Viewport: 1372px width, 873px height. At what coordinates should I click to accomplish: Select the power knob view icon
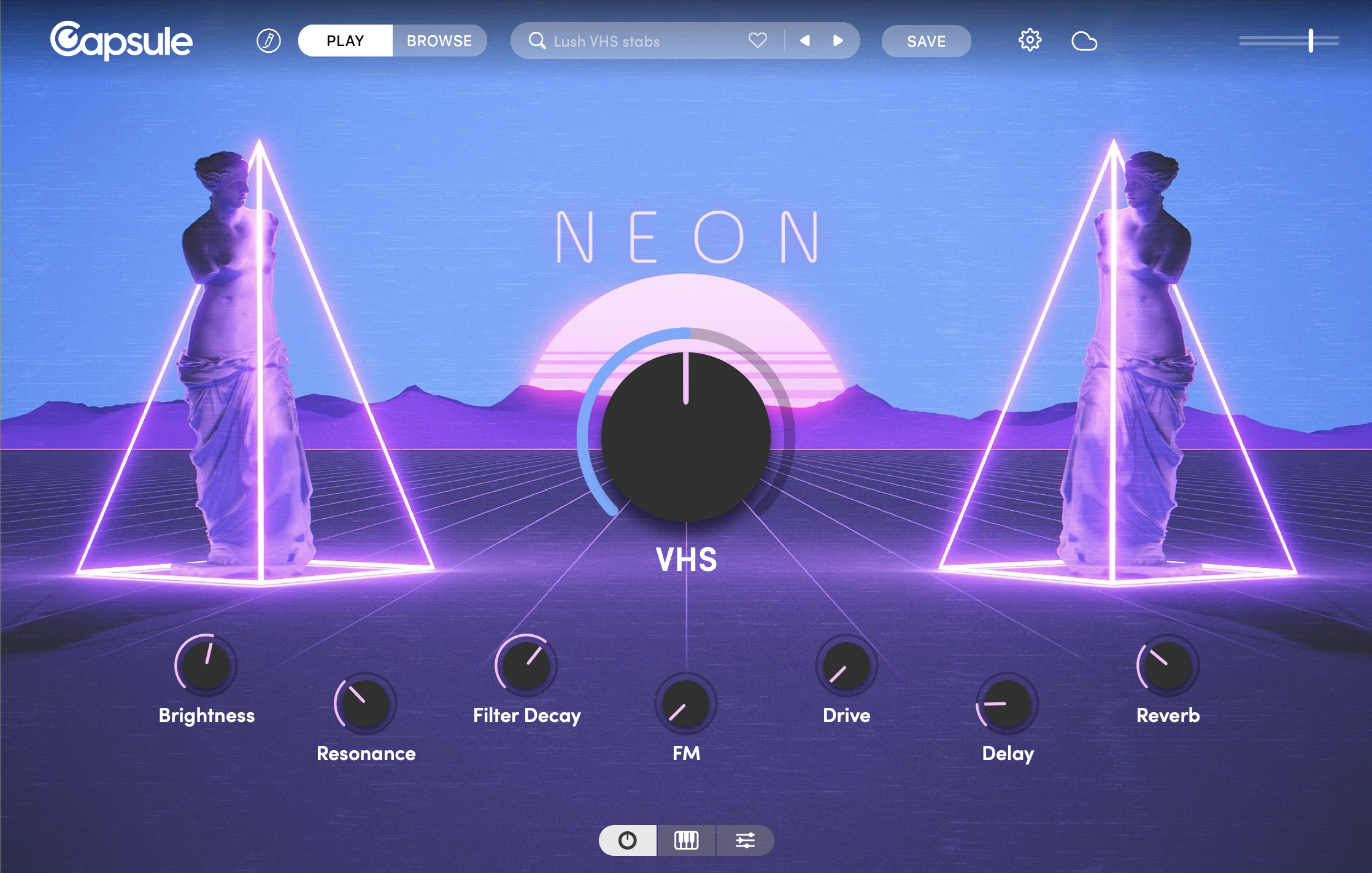tap(627, 840)
